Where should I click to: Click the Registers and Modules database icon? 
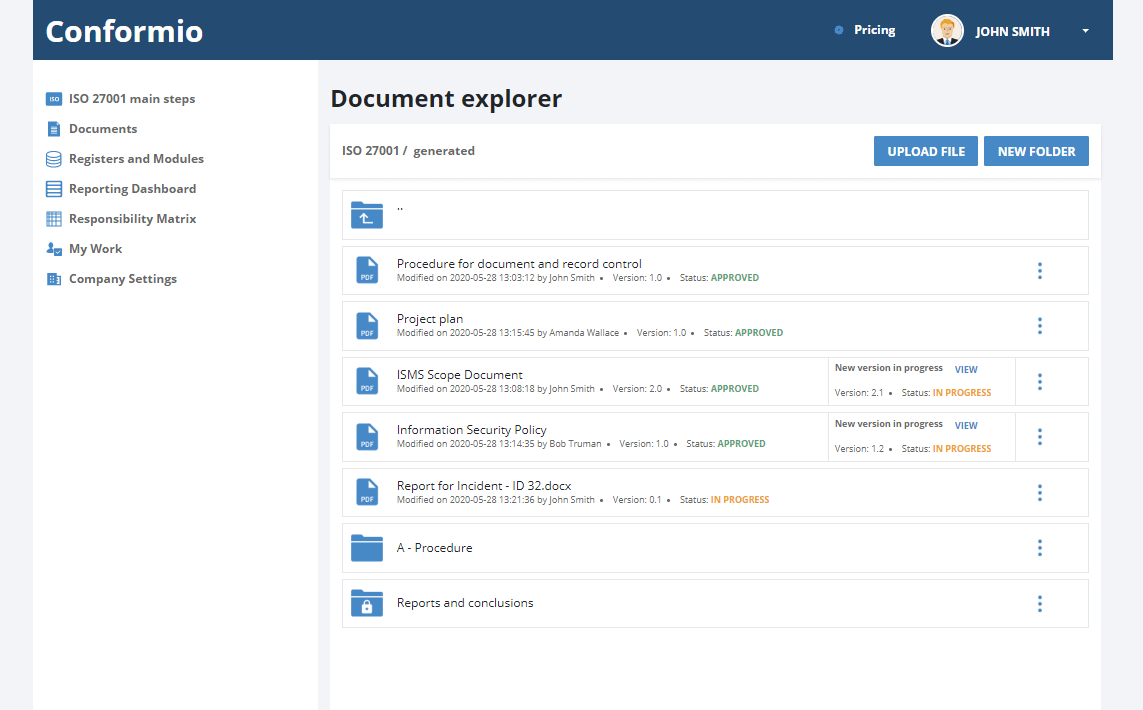[54, 159]
